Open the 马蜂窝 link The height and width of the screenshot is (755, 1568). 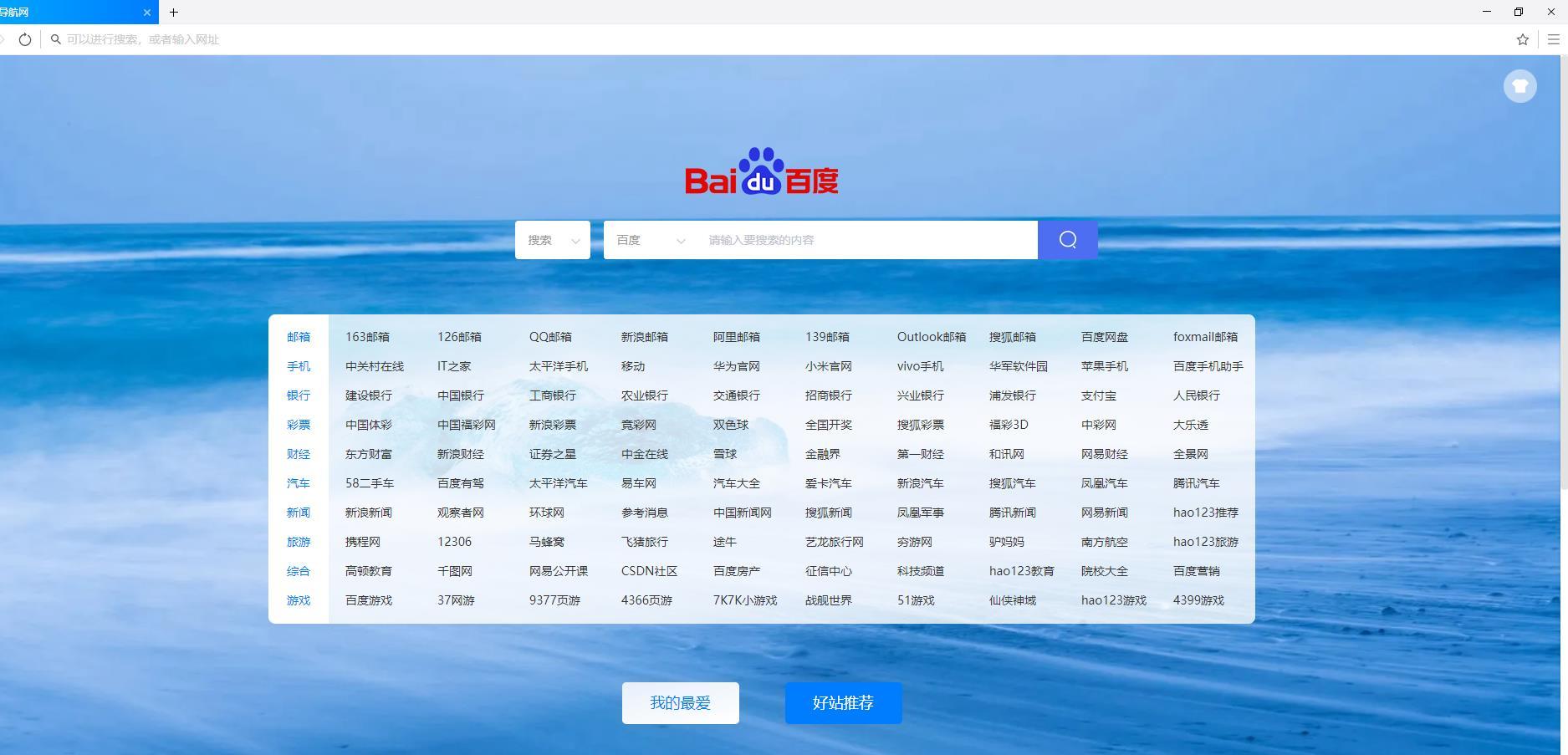point(547,542)
